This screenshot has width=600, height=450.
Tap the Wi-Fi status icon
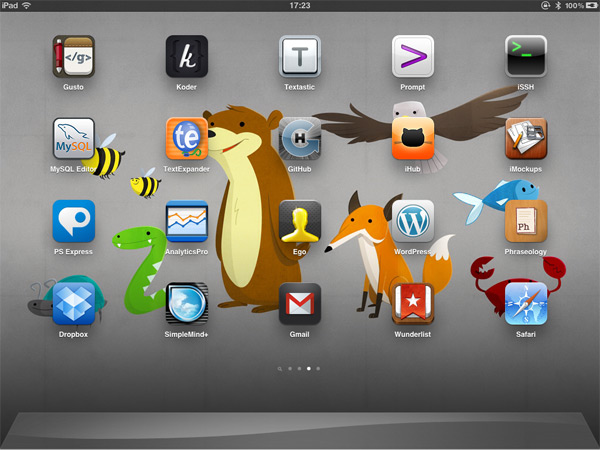(26, 5)
